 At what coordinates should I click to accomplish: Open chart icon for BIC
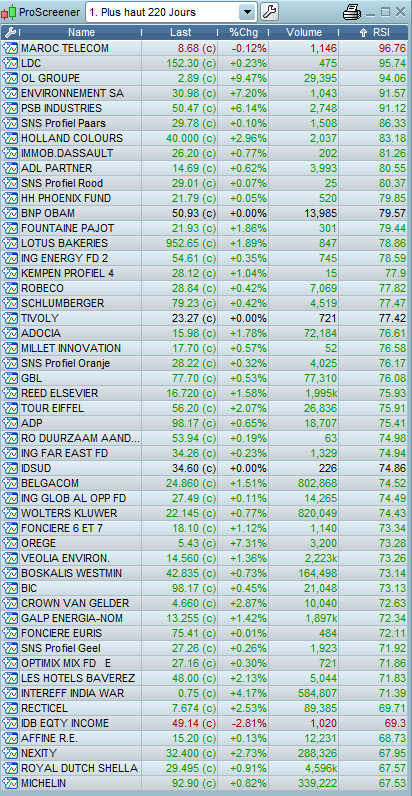[x=10, y=588]
